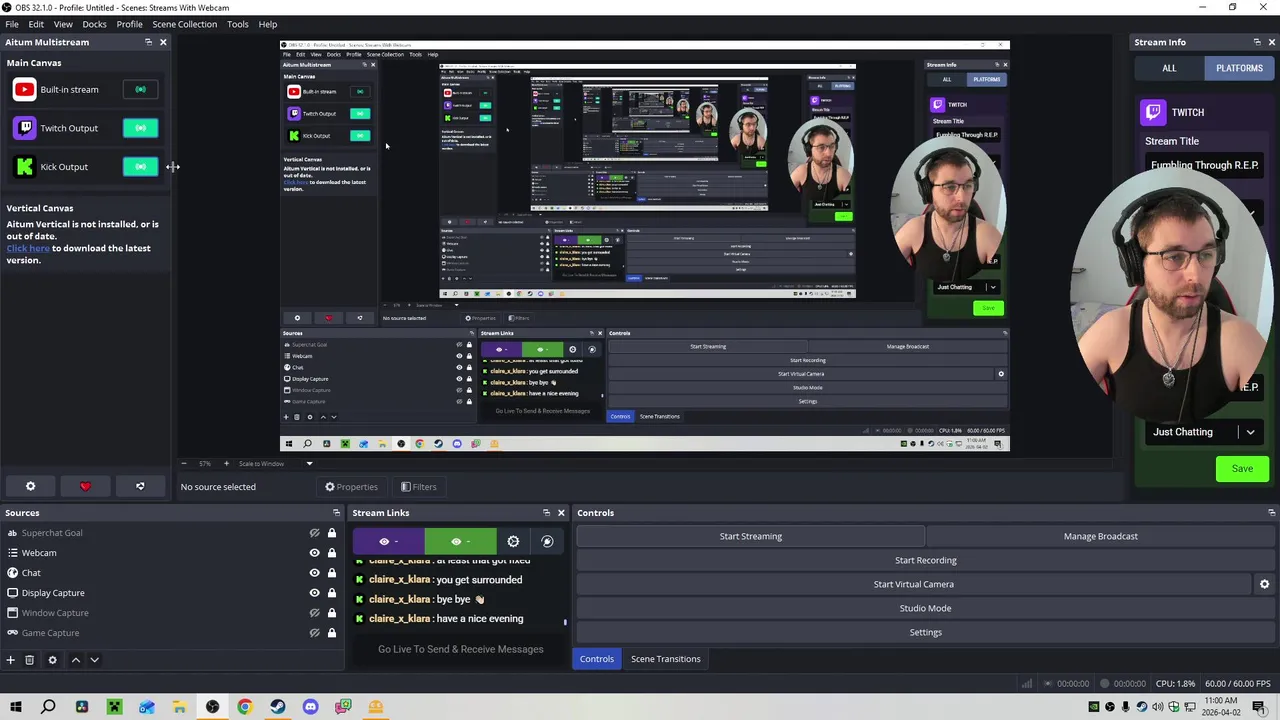This screenshot has width=1280, height=720.
Task: Enable Studio Mode
Action: click(x=925, y=608)
